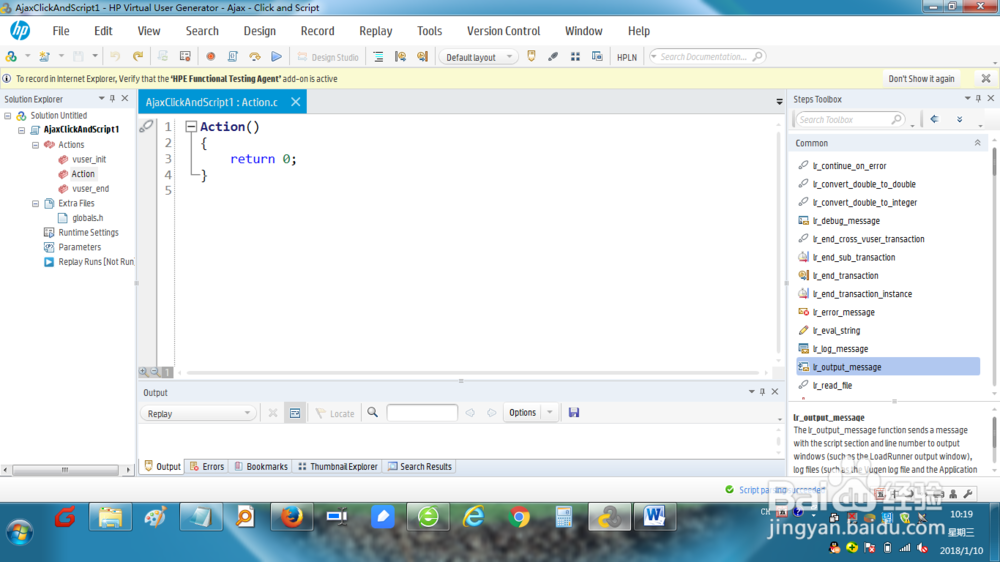Select Replay Runs node in Solution Explorer

96,262
